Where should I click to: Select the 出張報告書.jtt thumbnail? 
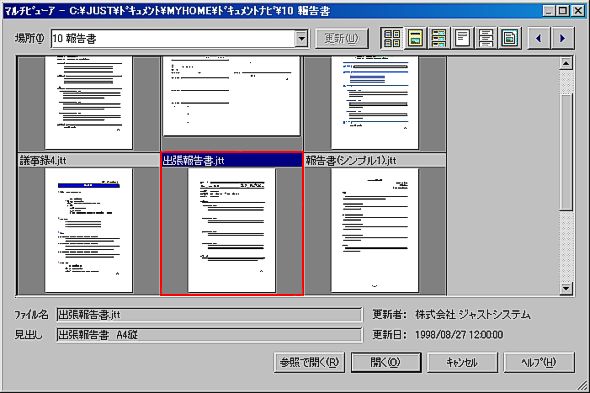tap(231, 224)
